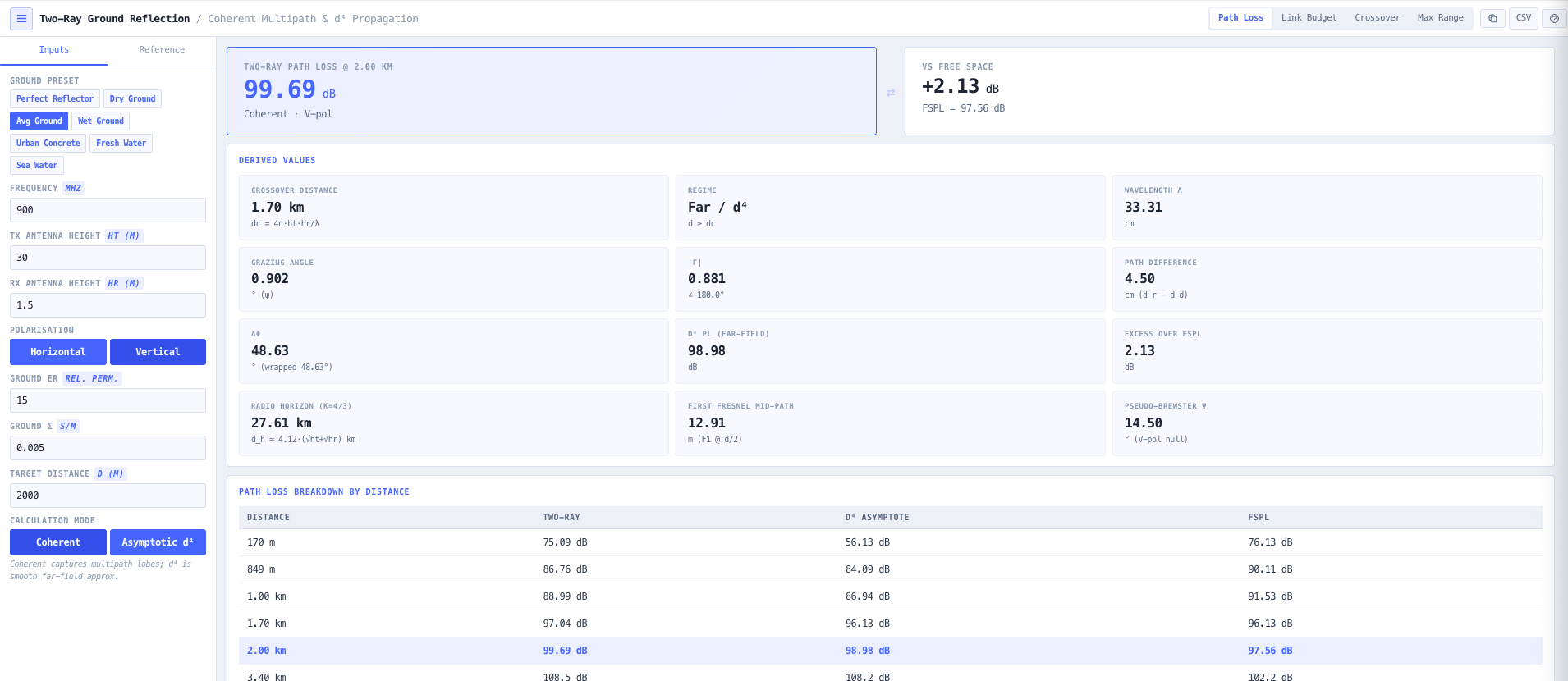Select Coherent calculation mode
This screenshot has width=1568, height=681.
coord(58,542)
